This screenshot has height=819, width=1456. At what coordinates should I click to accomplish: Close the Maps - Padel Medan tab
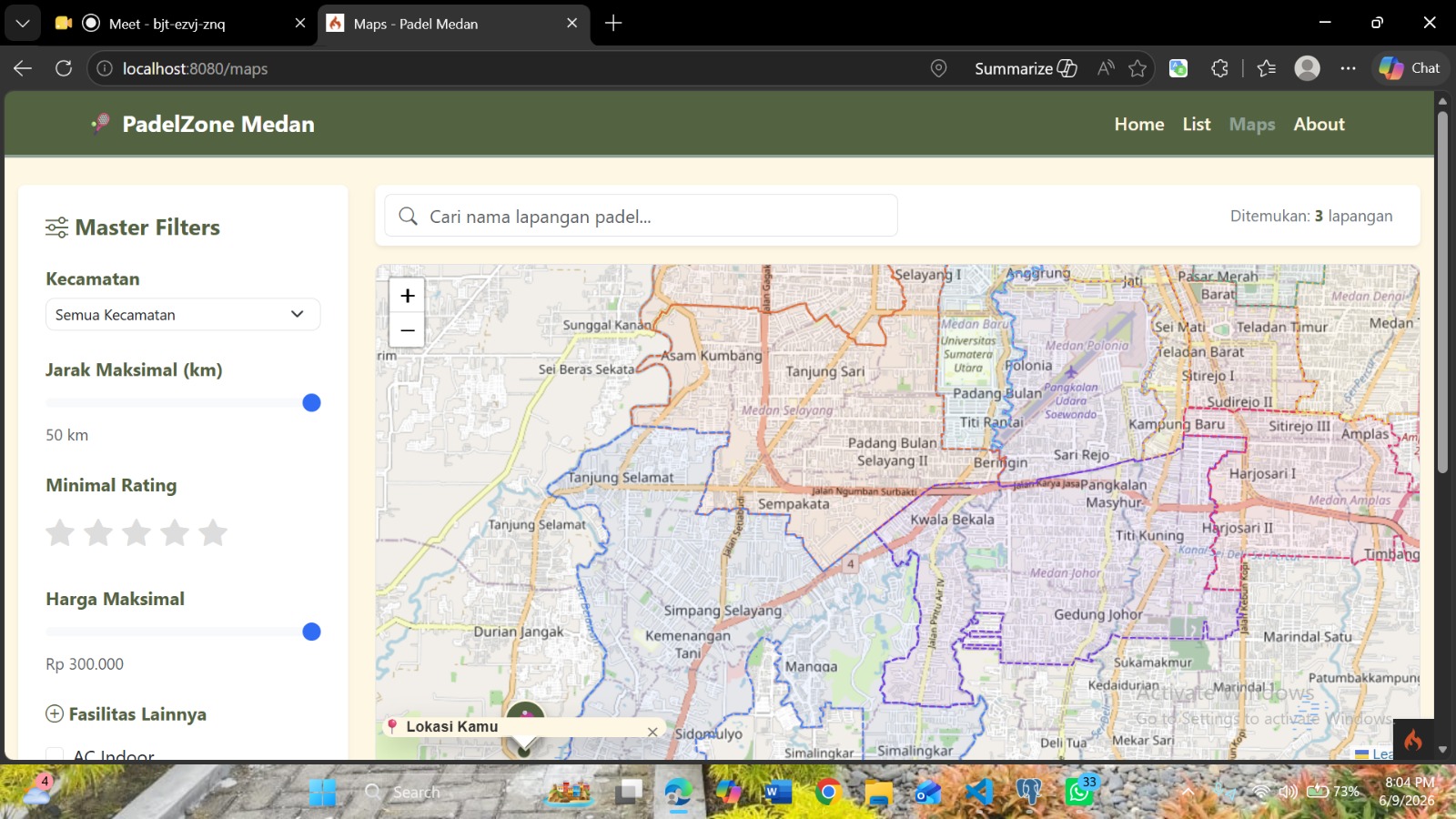coord(571,24)
